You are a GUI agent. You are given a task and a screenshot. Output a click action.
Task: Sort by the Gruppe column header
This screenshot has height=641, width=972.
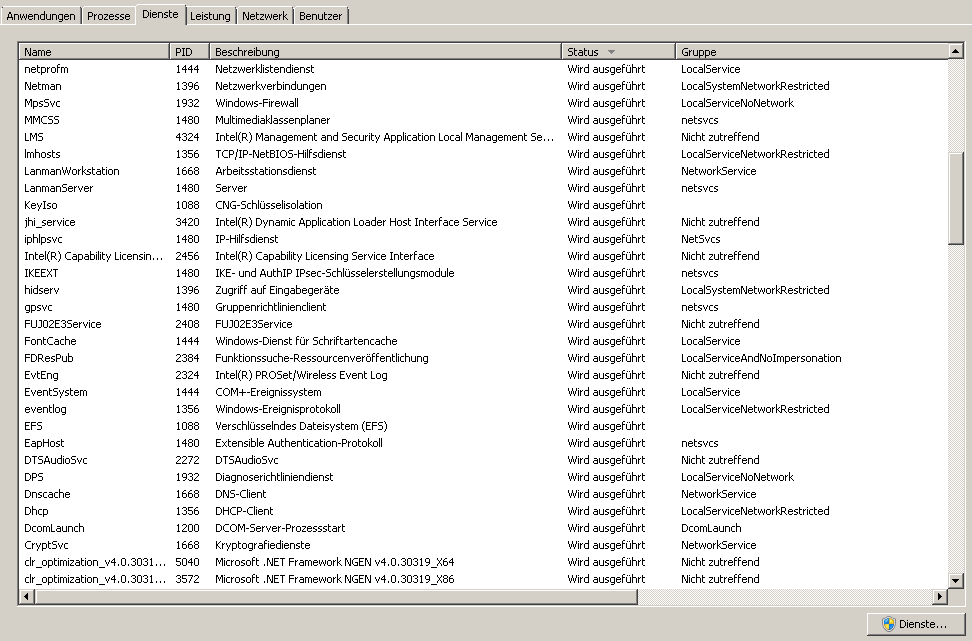[811, 52]
